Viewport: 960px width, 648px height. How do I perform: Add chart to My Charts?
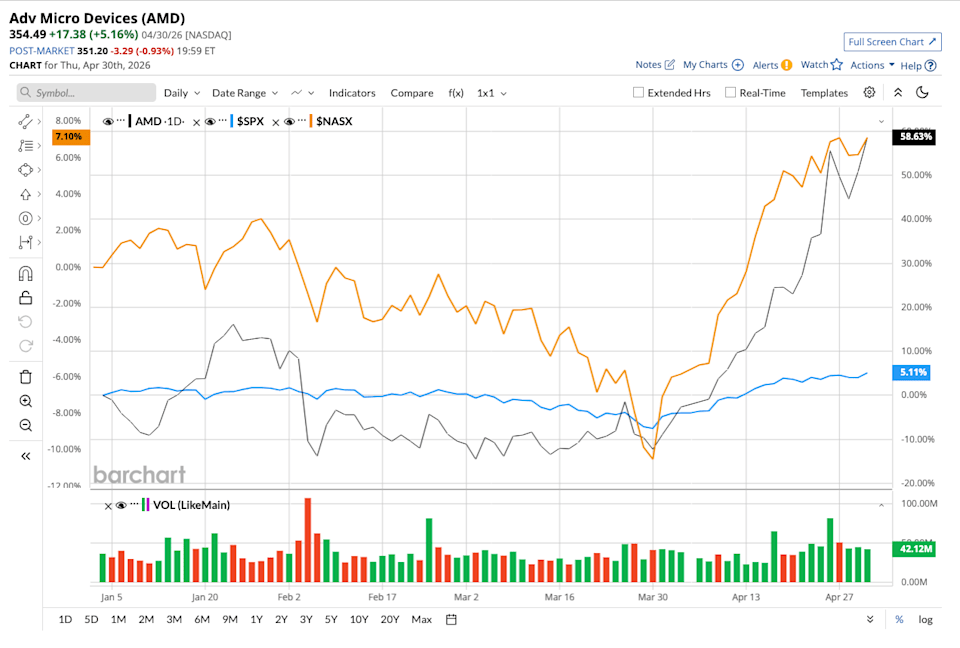point(713,64)
